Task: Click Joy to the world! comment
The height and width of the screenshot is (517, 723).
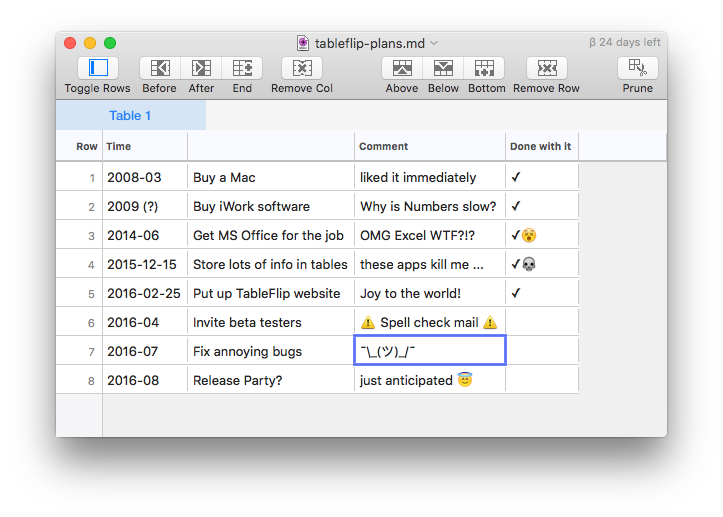Action: click(430, 294)
